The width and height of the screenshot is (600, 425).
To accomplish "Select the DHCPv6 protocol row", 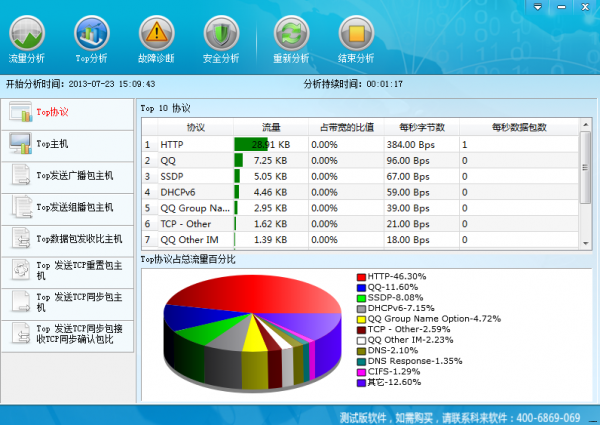I will [x=360, y=192].
